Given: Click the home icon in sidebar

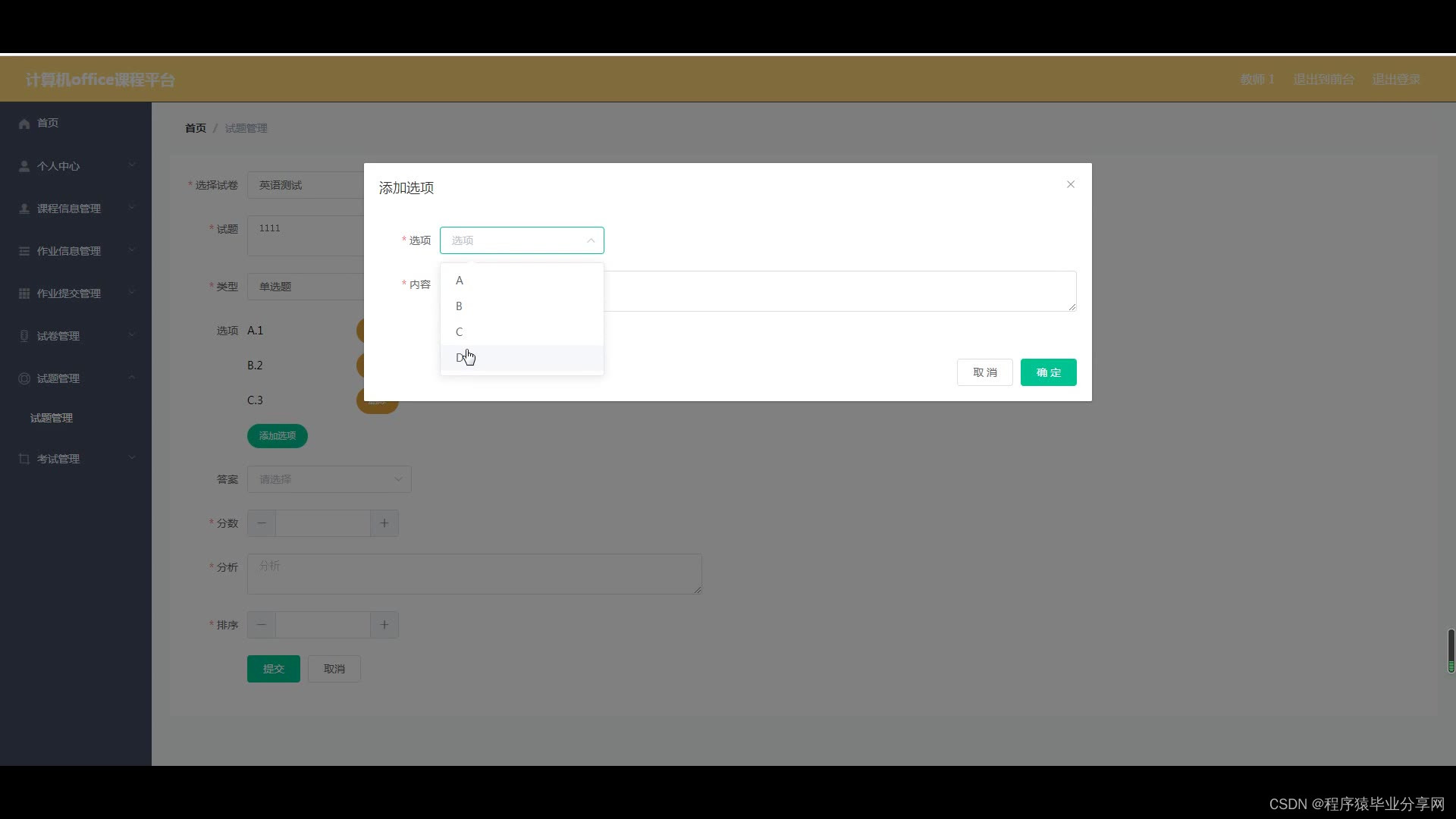Looking at the screenshot, I should [24, 124].
